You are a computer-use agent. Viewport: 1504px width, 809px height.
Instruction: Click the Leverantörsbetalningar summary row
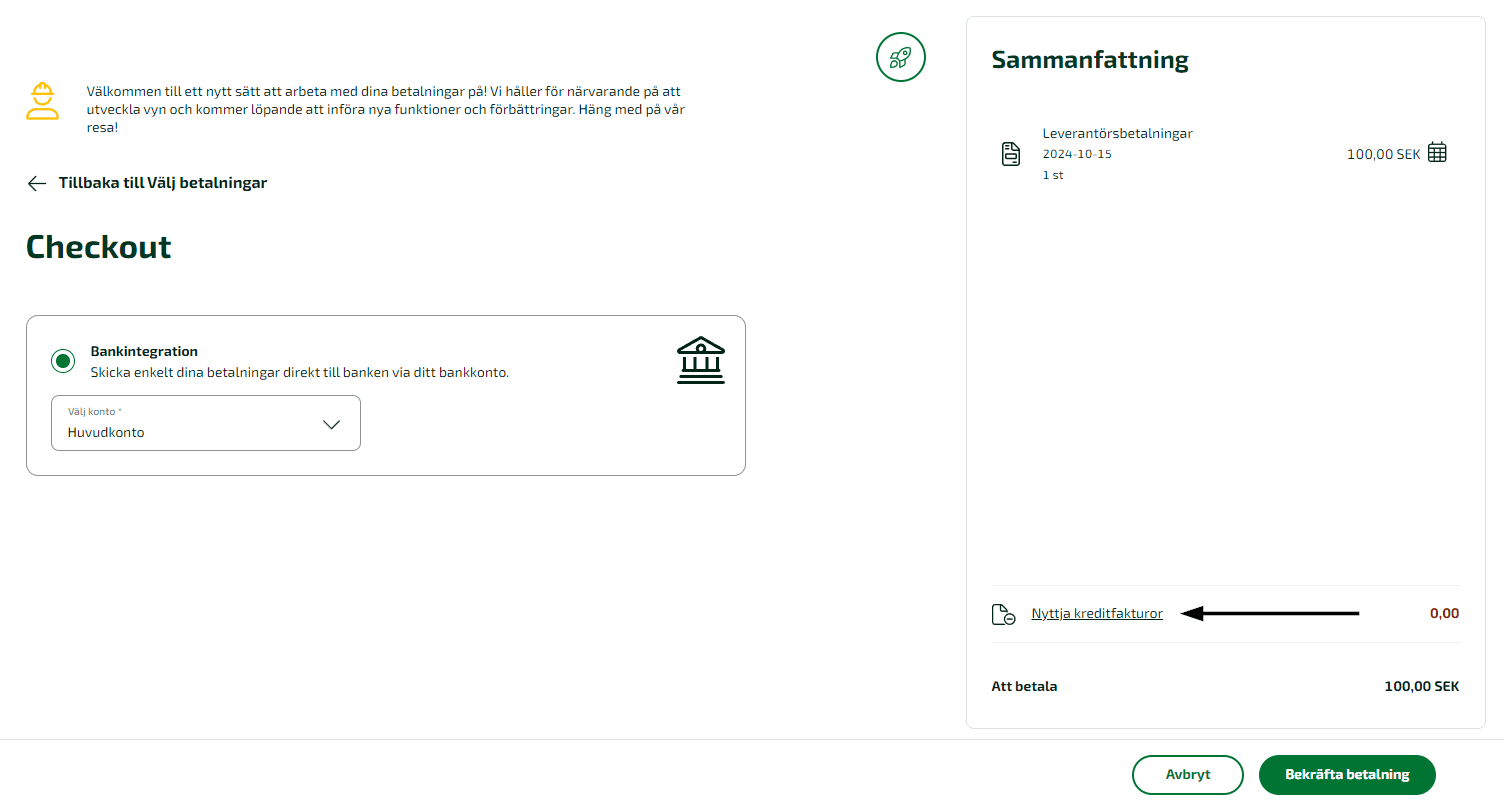1225,154
